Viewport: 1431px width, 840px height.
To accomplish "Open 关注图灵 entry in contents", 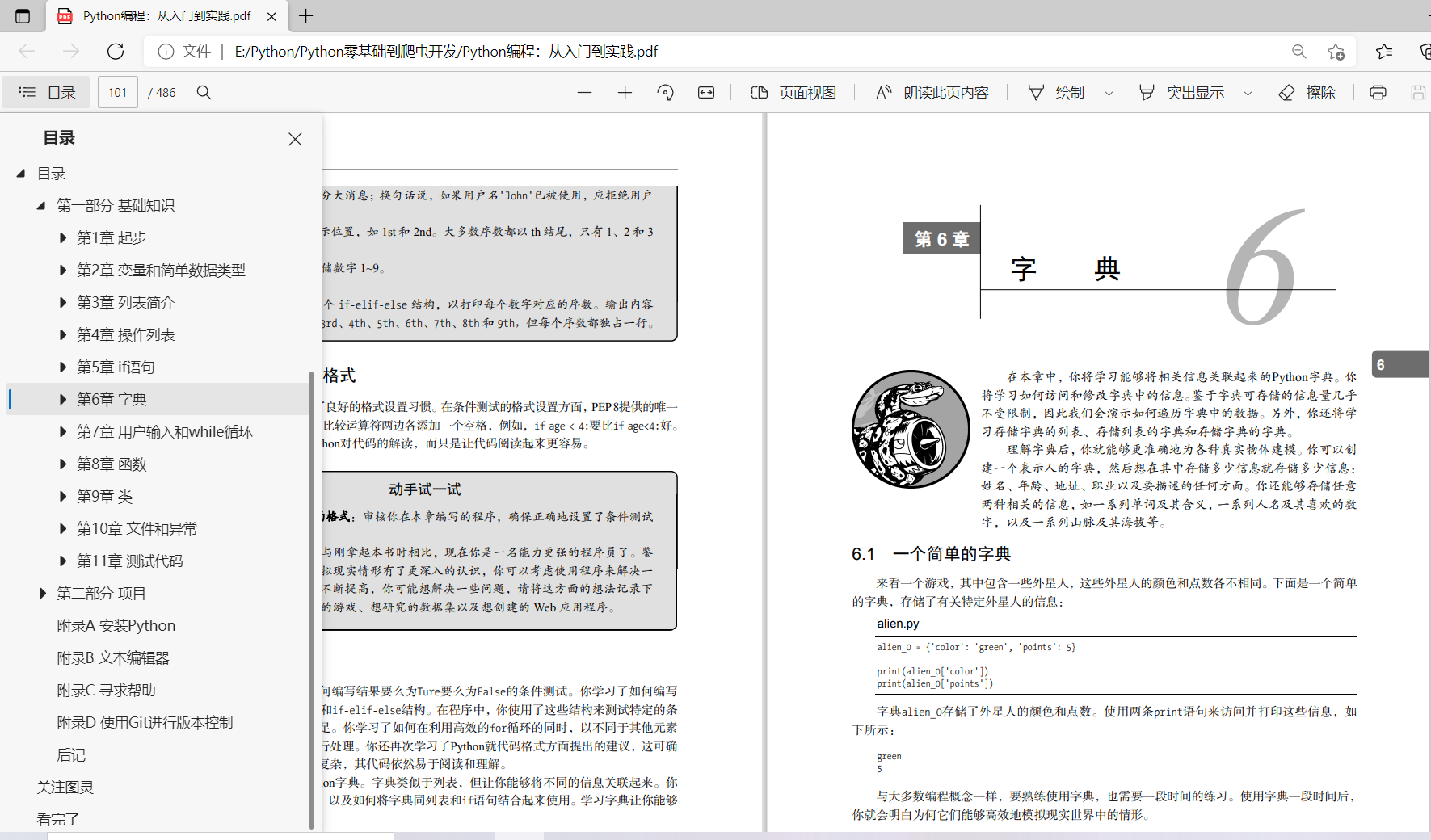I will click(x=65, y=787).
